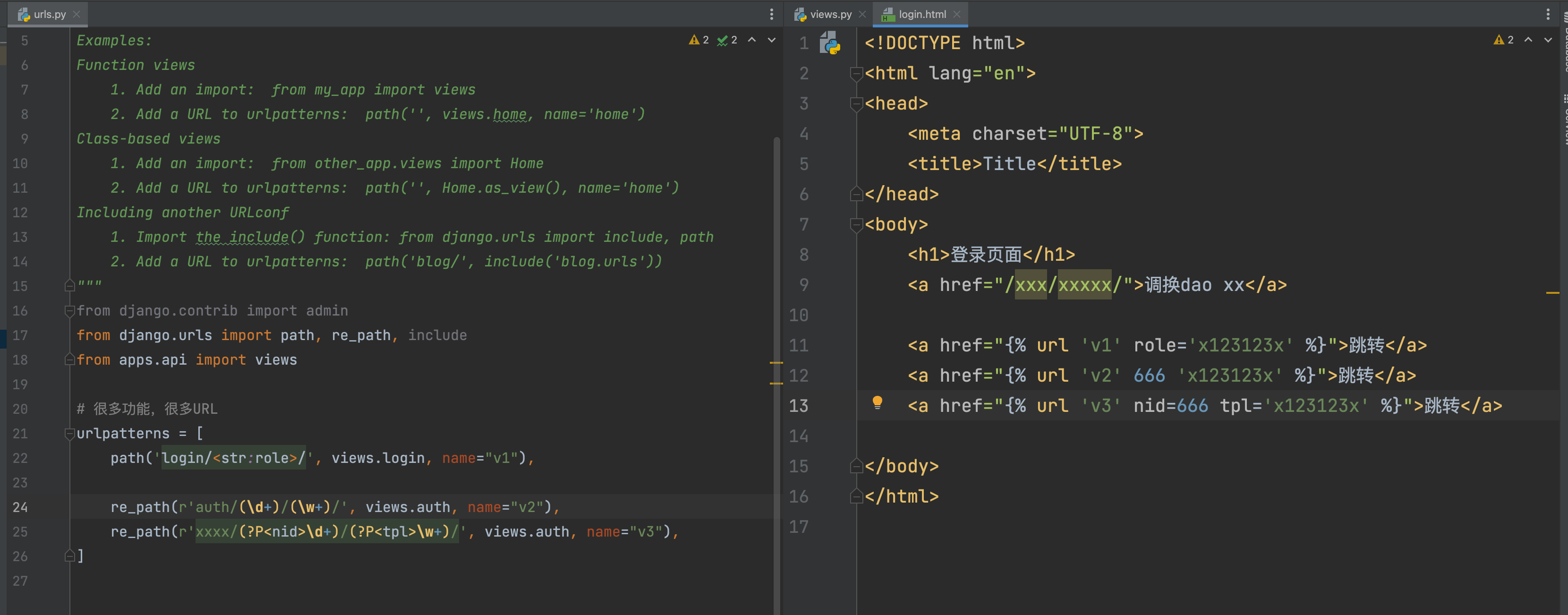Go to next highlighted error in login.html
The height and width of the screenshot is (615, 1568).
(x=1548, y=40)
